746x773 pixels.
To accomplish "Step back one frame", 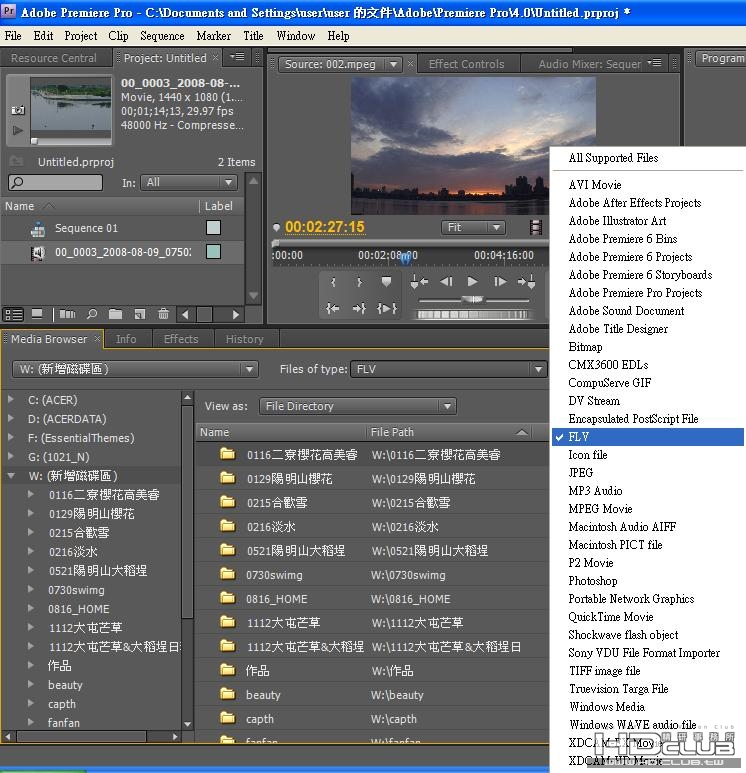I will click(x=446, y=282).
